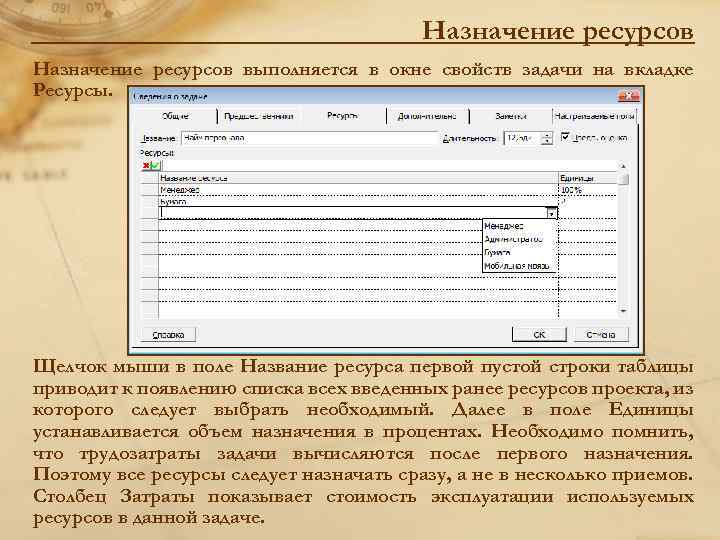
Task: Close the Сведения о задаче dialog
Action: [628, 96]
